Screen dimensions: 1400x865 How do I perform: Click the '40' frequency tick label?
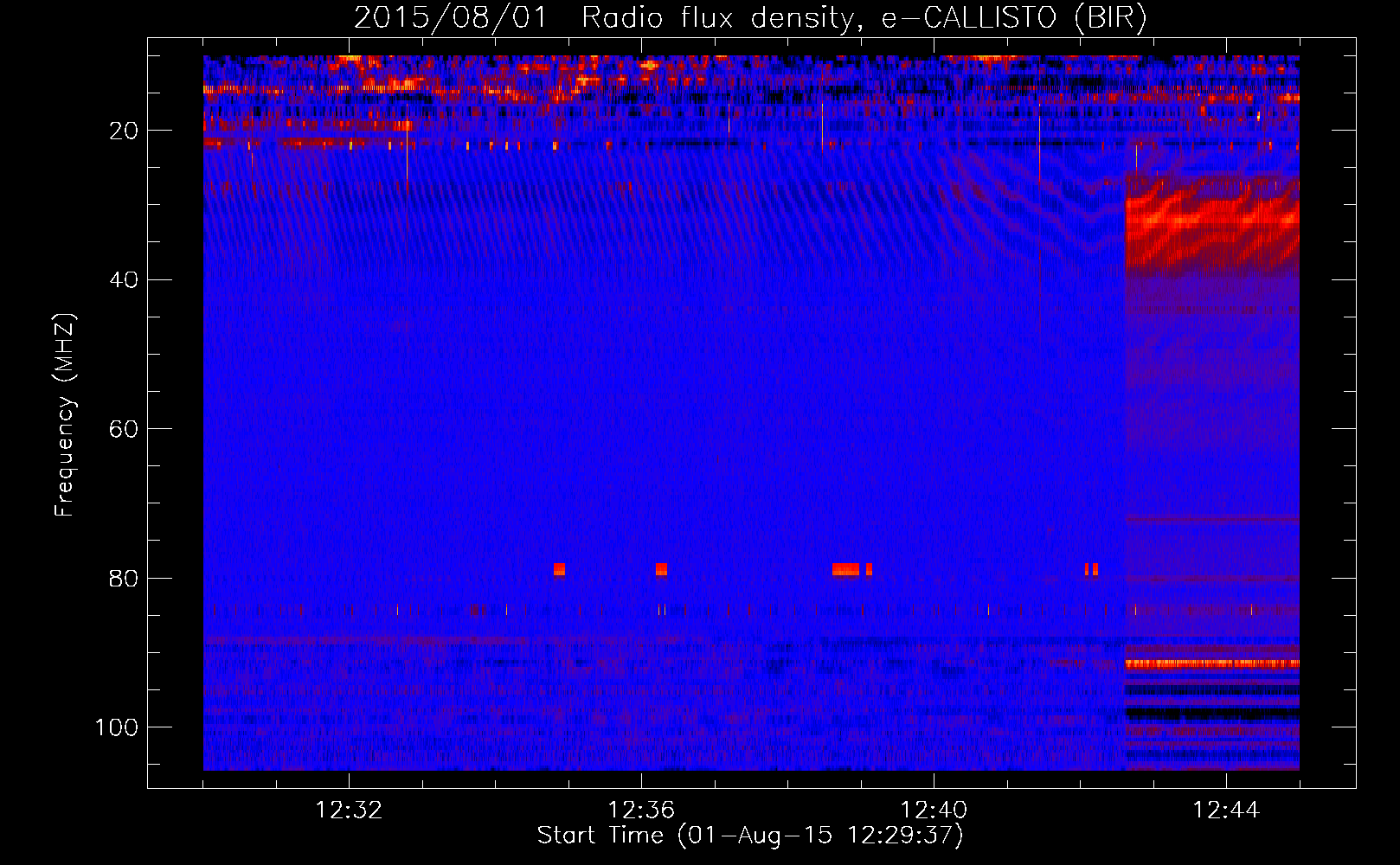[x=124, y=280]
